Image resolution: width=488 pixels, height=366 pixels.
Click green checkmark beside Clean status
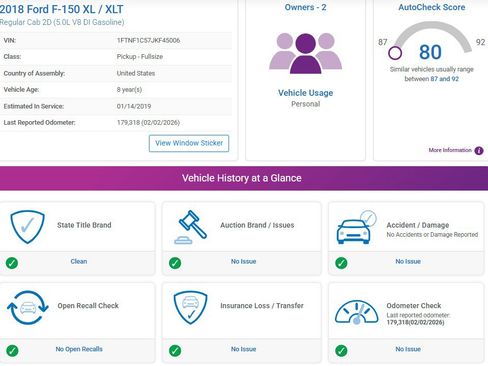pyautogui.click(x=12, y=263)
